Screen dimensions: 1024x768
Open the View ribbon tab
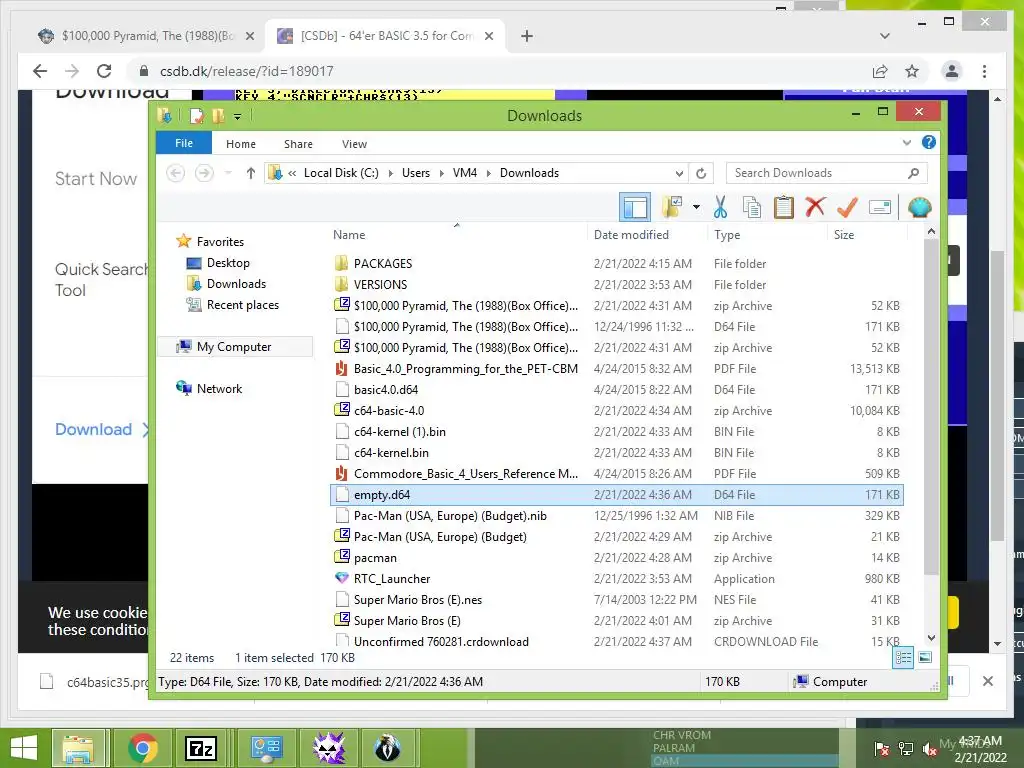point(354,144)
